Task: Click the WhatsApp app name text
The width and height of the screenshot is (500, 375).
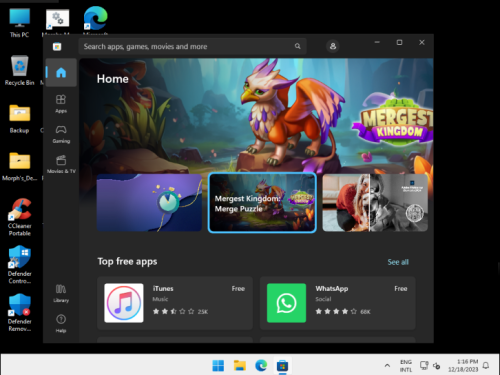Action: [x=332, y=288]
